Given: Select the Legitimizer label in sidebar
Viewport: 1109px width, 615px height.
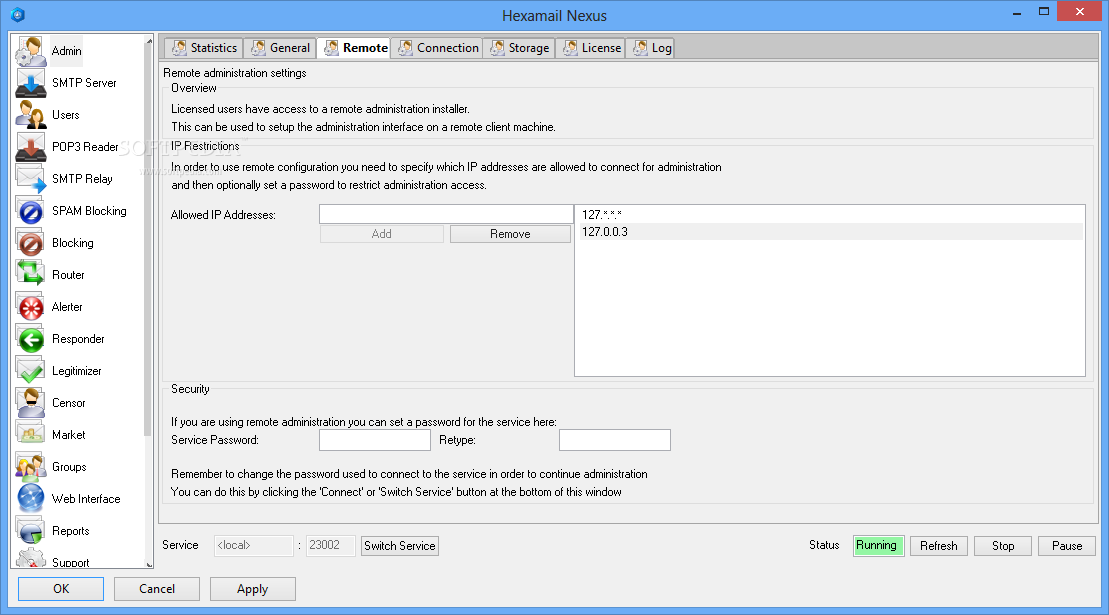Looking at the screenshot, I should pos(76,370).
